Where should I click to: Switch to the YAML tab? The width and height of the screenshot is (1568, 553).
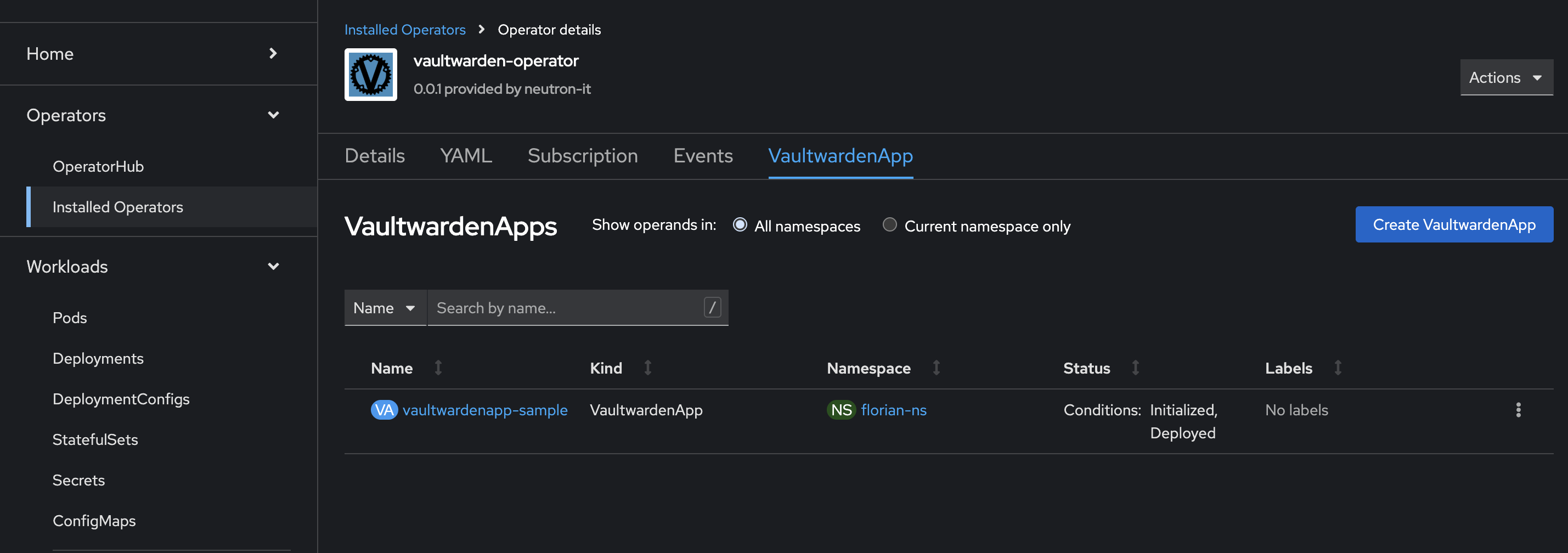click(466, 156)
